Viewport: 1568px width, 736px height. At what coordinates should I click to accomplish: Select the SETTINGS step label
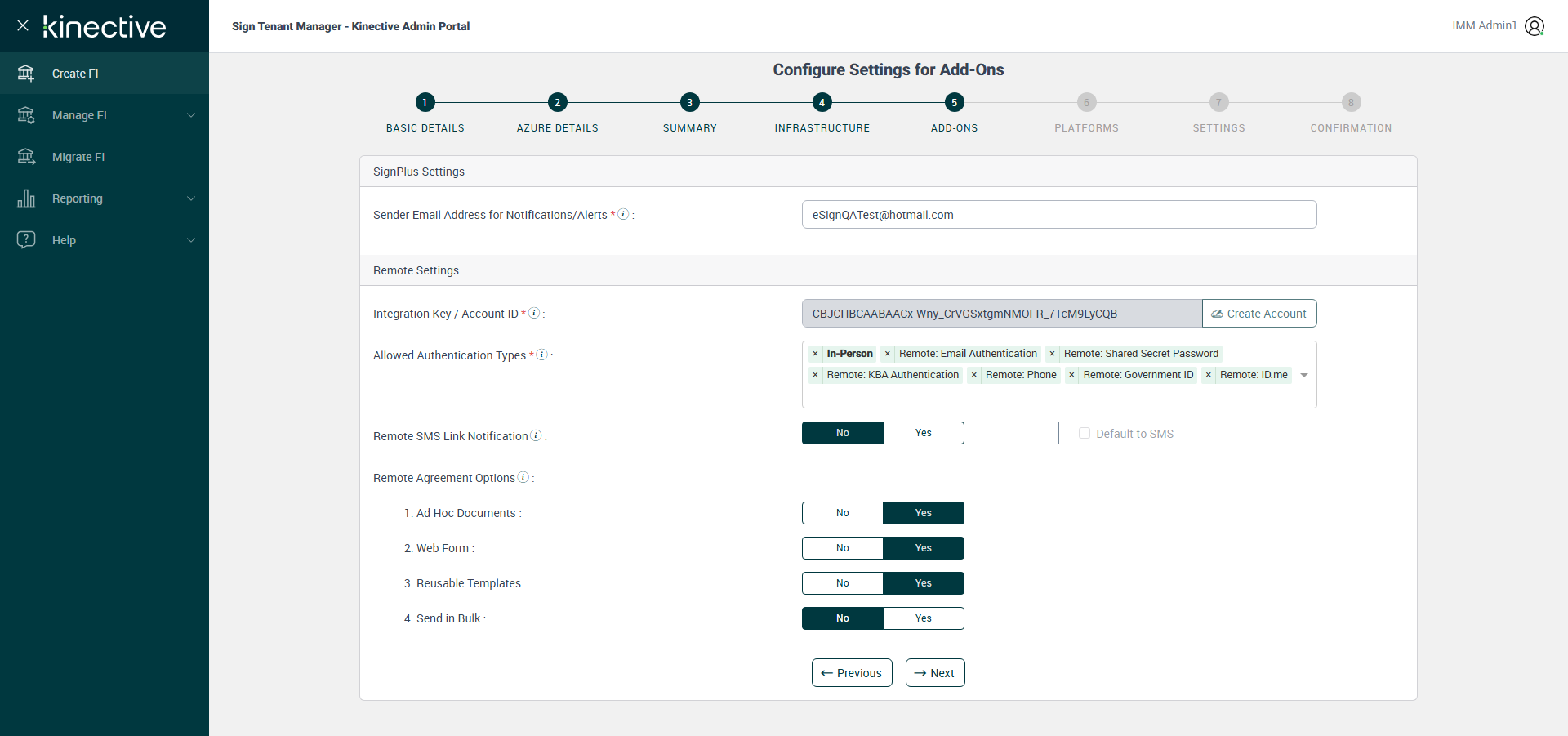coord(1218,128)
